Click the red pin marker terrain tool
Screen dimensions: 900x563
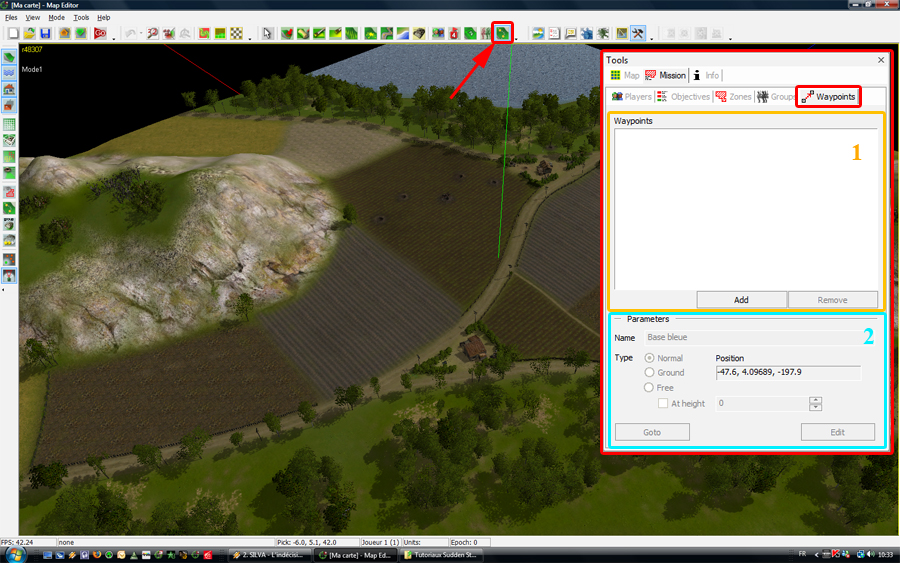287,33
